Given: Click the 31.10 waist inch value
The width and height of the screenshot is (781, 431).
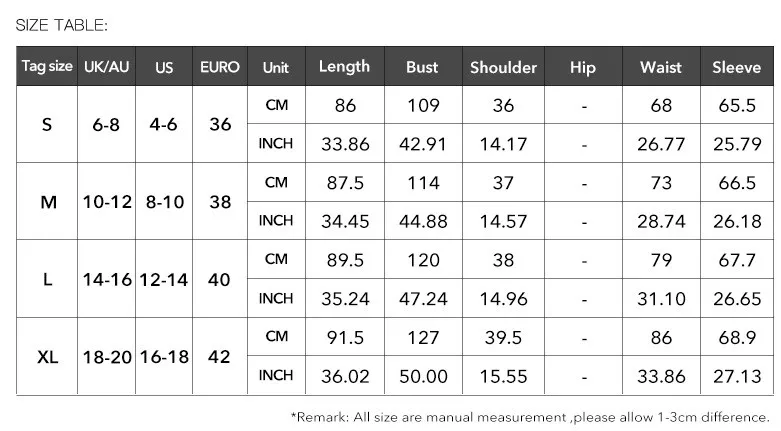Looking at the screenshot, I should [x=660, y=299].
